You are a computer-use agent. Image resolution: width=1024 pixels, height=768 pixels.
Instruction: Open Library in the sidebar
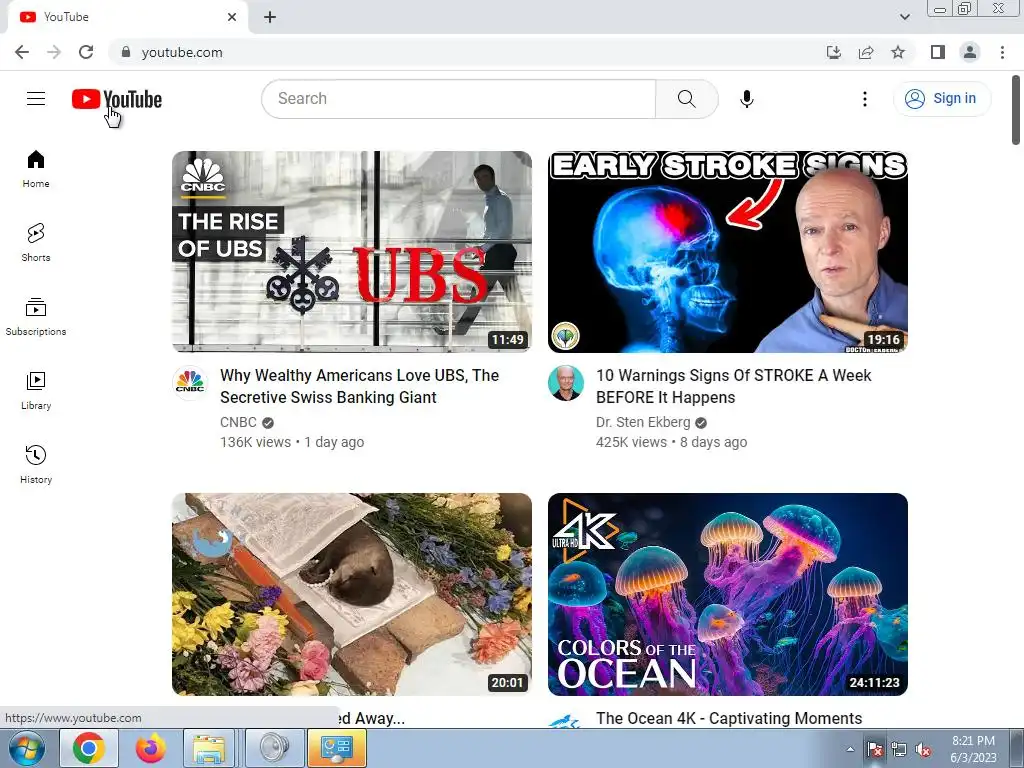[x=36, y=391]
